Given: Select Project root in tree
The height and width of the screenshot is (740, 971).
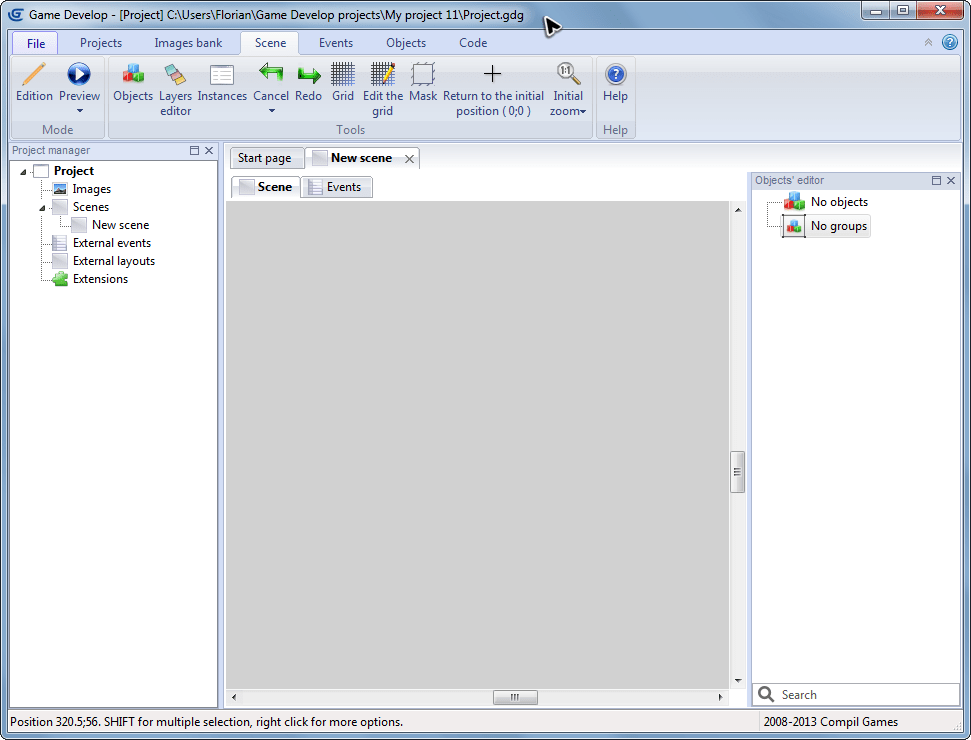Looking at the screenshot, I should click(73, 171).
